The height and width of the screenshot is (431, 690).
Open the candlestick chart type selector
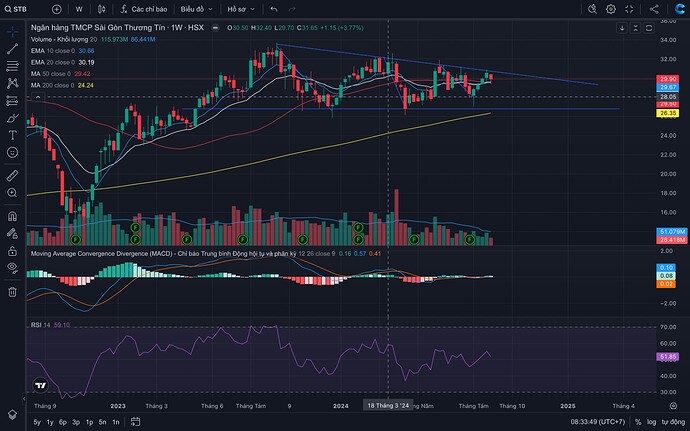coord(102,9)
